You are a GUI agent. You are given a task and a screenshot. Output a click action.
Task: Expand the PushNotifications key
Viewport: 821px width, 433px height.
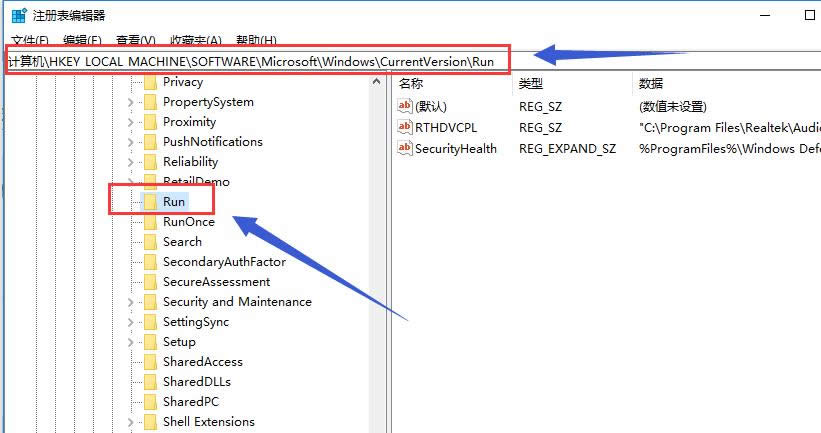(x=130, y=142)
